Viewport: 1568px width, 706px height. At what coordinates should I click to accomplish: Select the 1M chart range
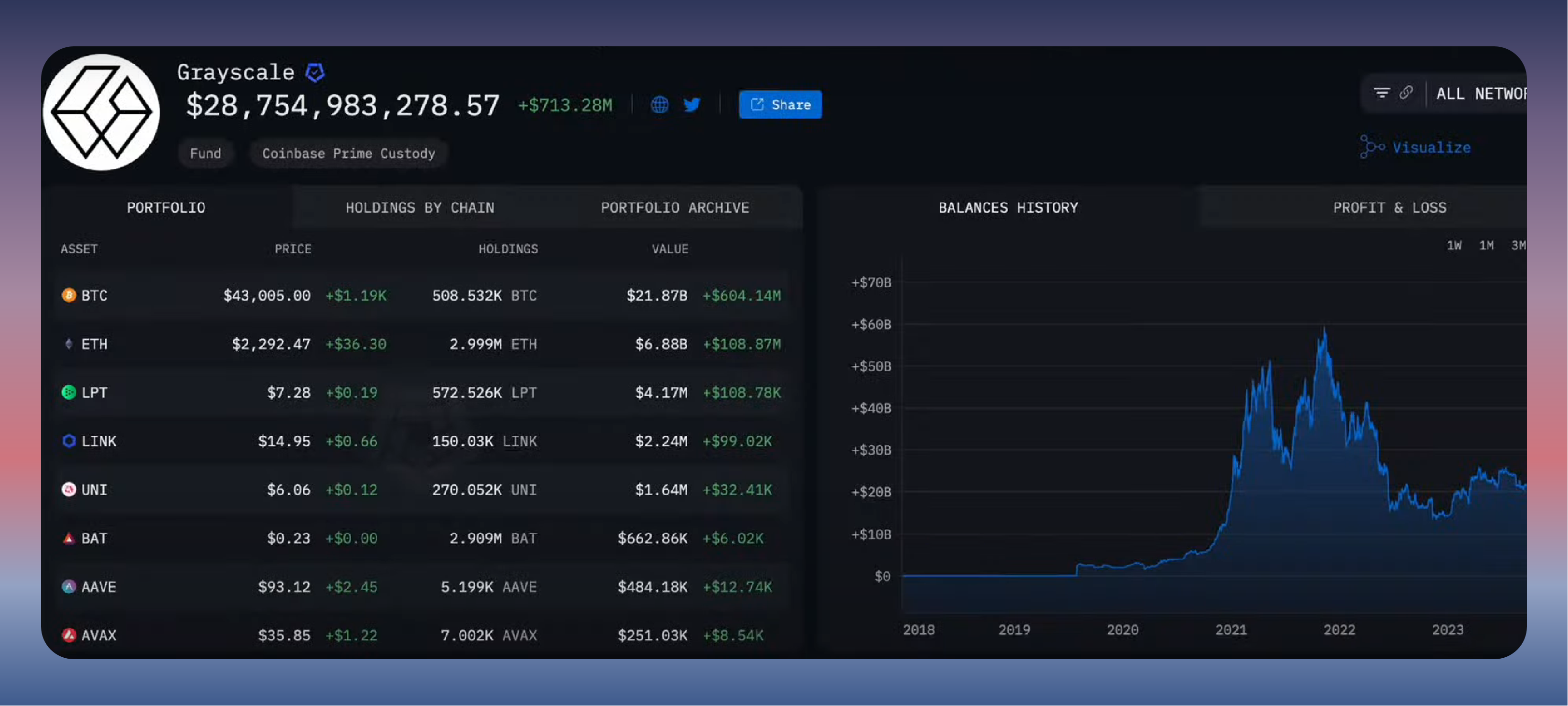[x=1486, y=246]
